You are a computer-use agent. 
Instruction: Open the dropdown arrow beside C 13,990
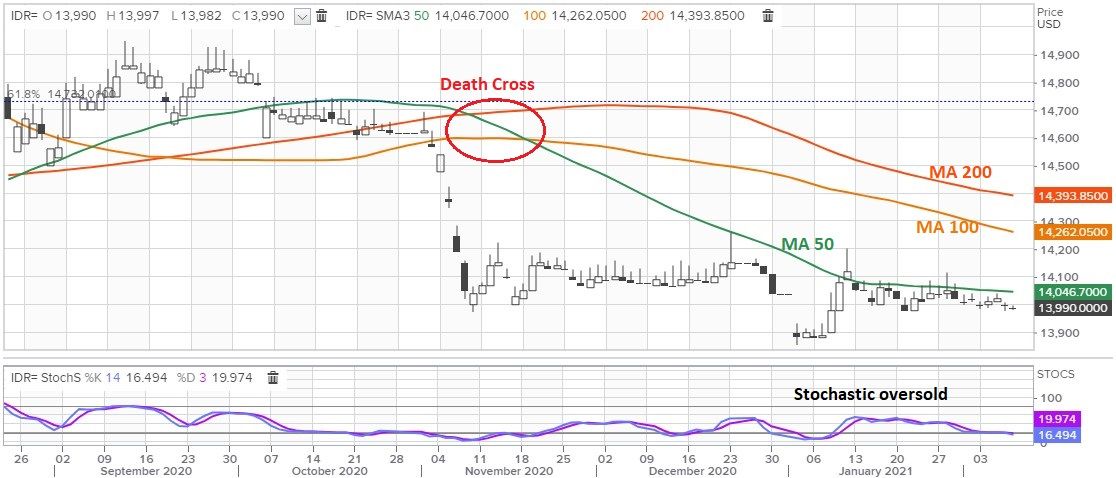coord(302,16)
